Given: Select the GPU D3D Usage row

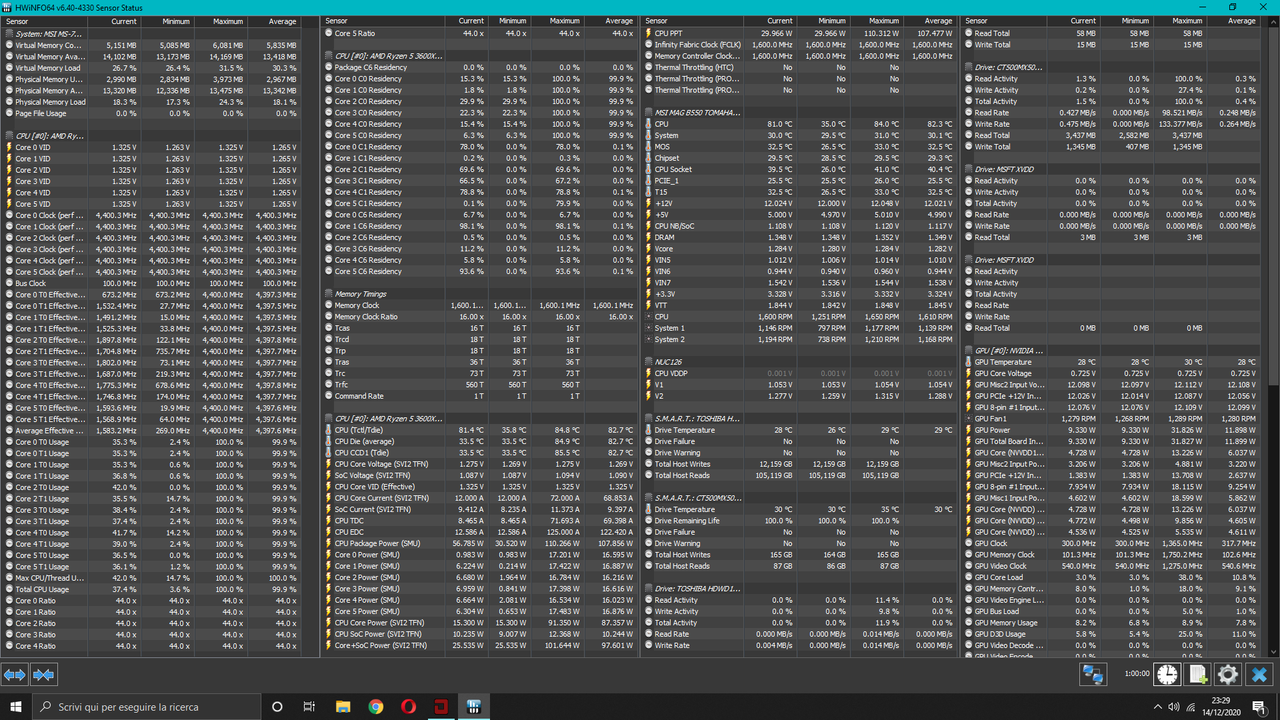Looking at the screenshot, I should [1111, 634].
